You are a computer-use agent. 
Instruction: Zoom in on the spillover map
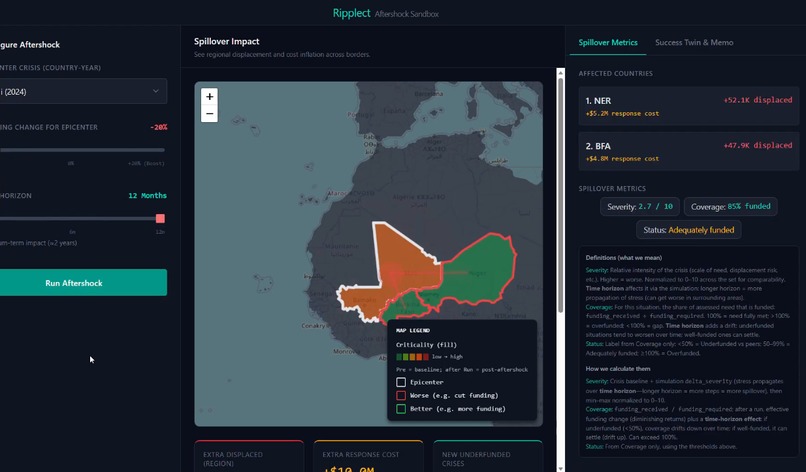pos(209,97)
